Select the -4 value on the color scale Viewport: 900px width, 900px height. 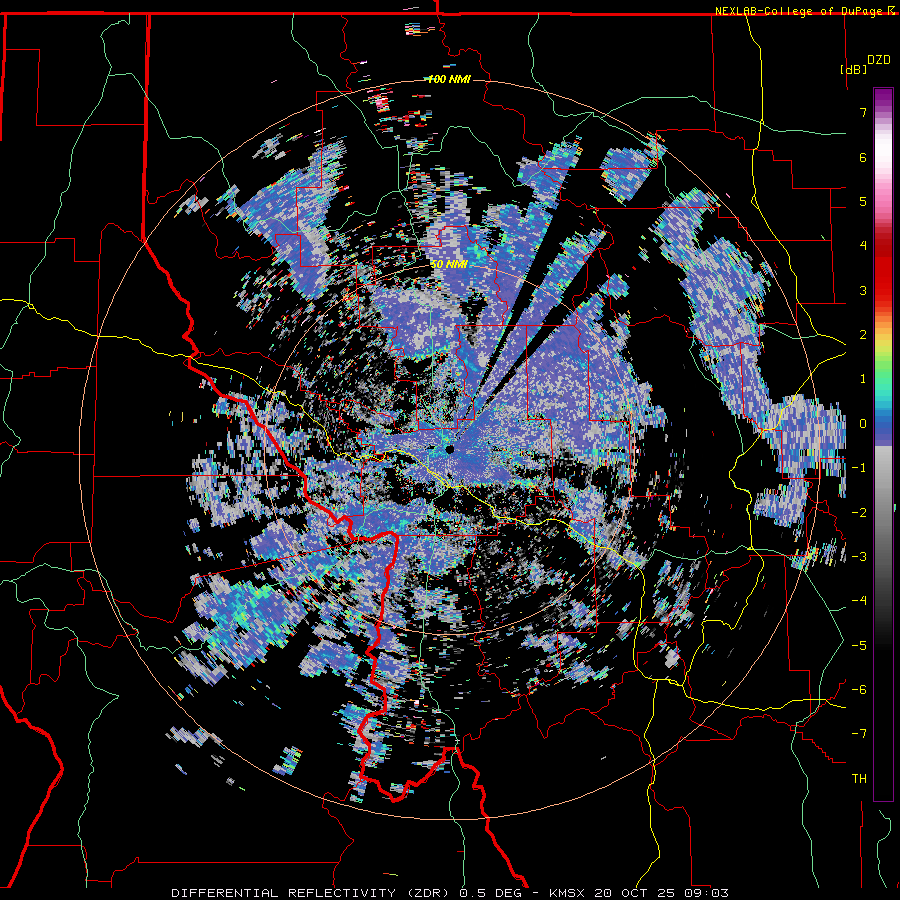tap(859, 601)
